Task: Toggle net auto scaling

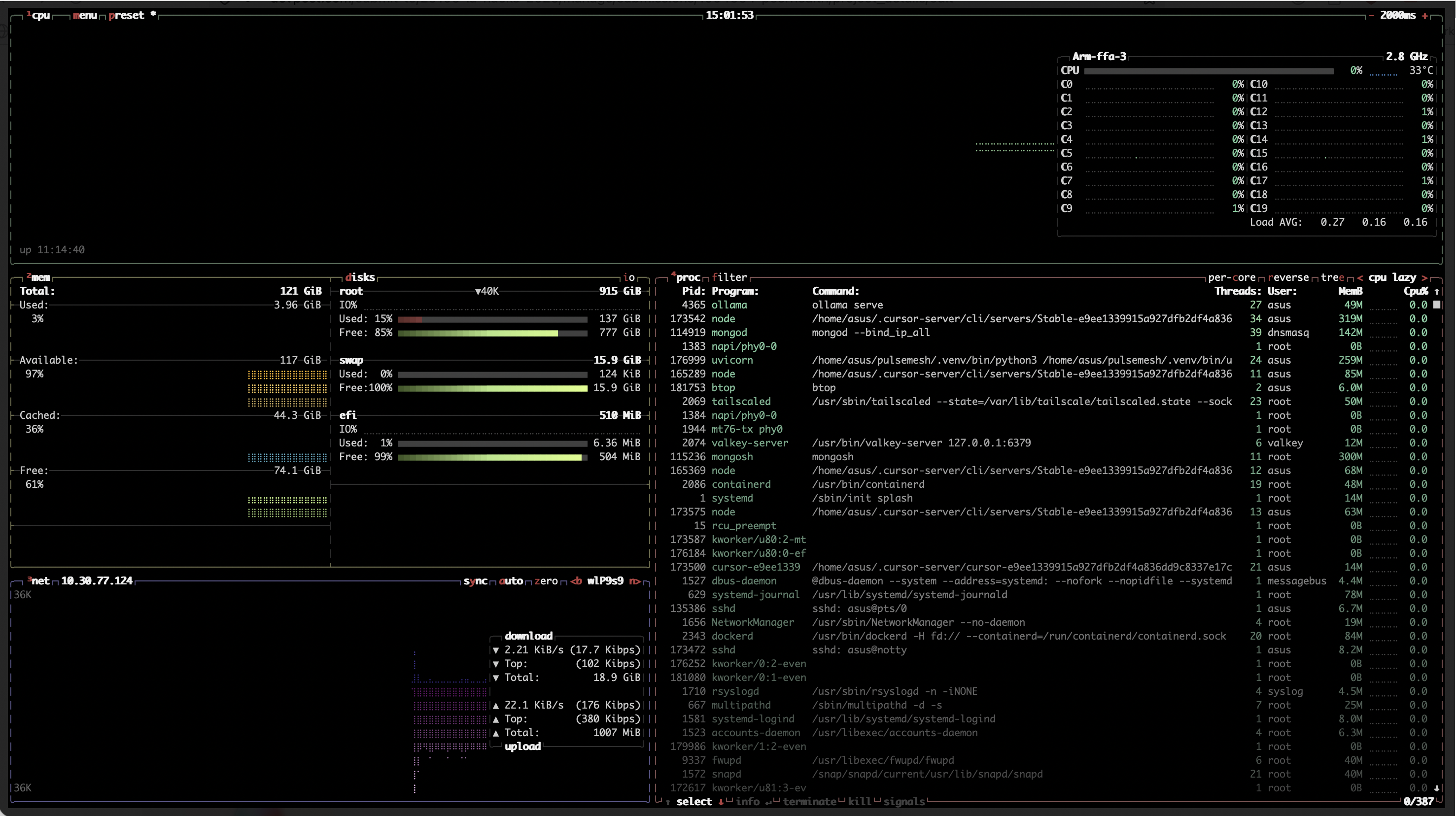Action: [511, 581]
